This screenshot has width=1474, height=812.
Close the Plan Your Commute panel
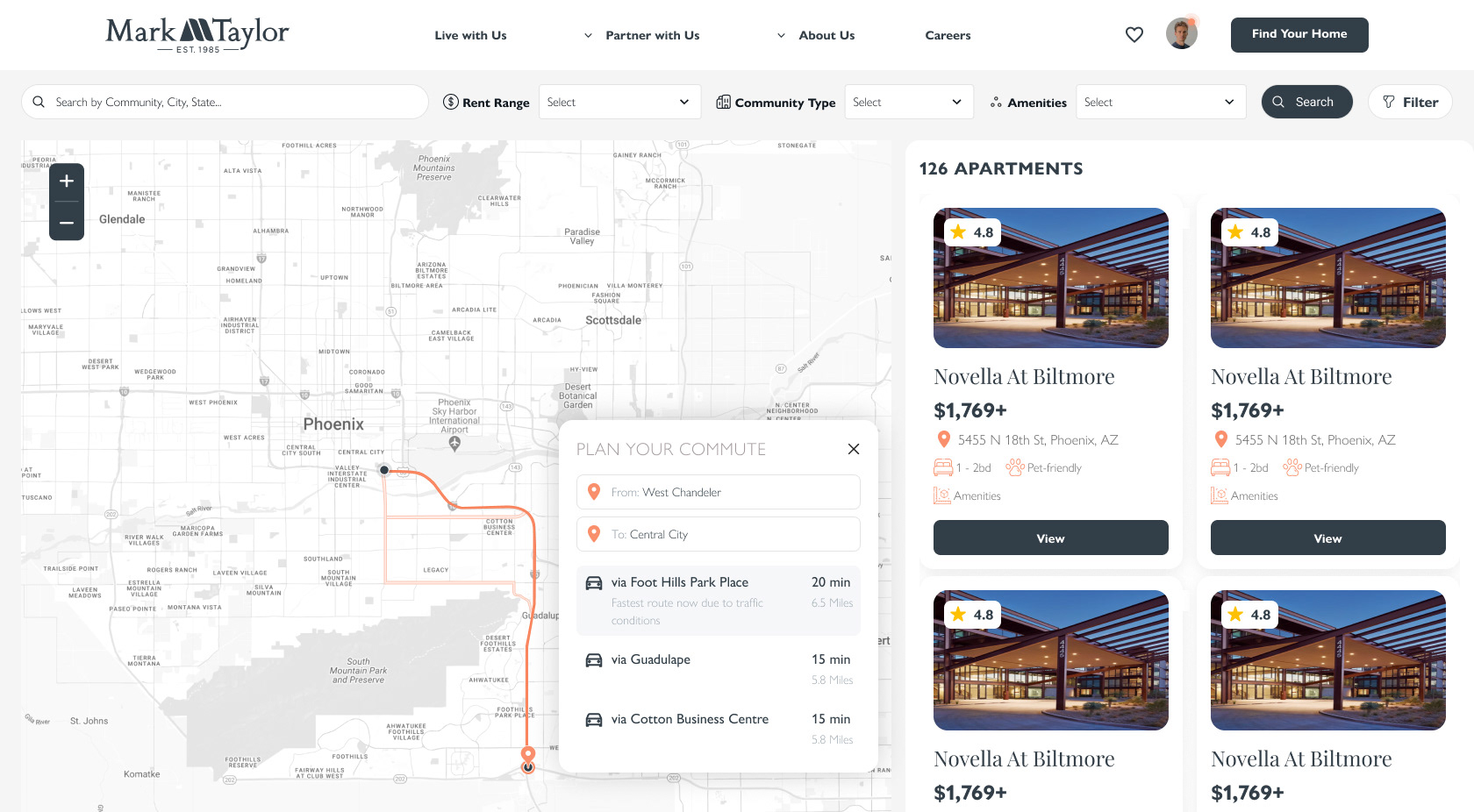pos(854,449)
